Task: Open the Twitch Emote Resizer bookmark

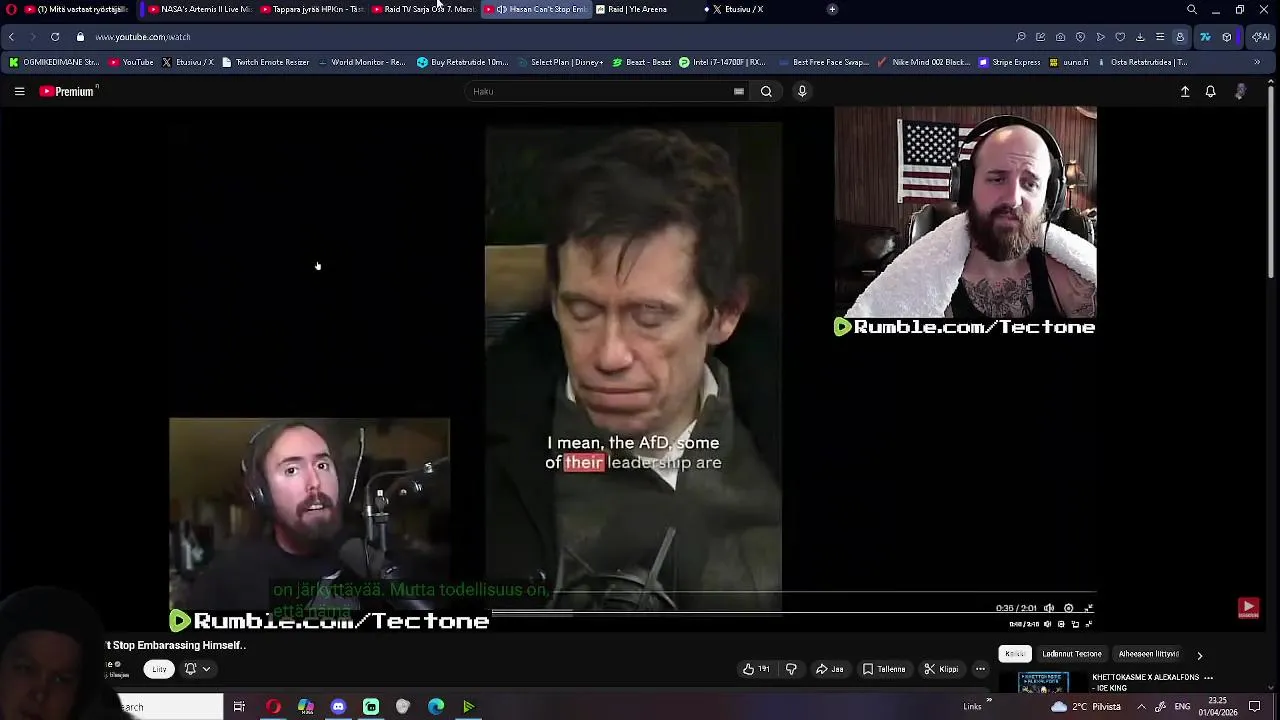Action: [265, 62]
